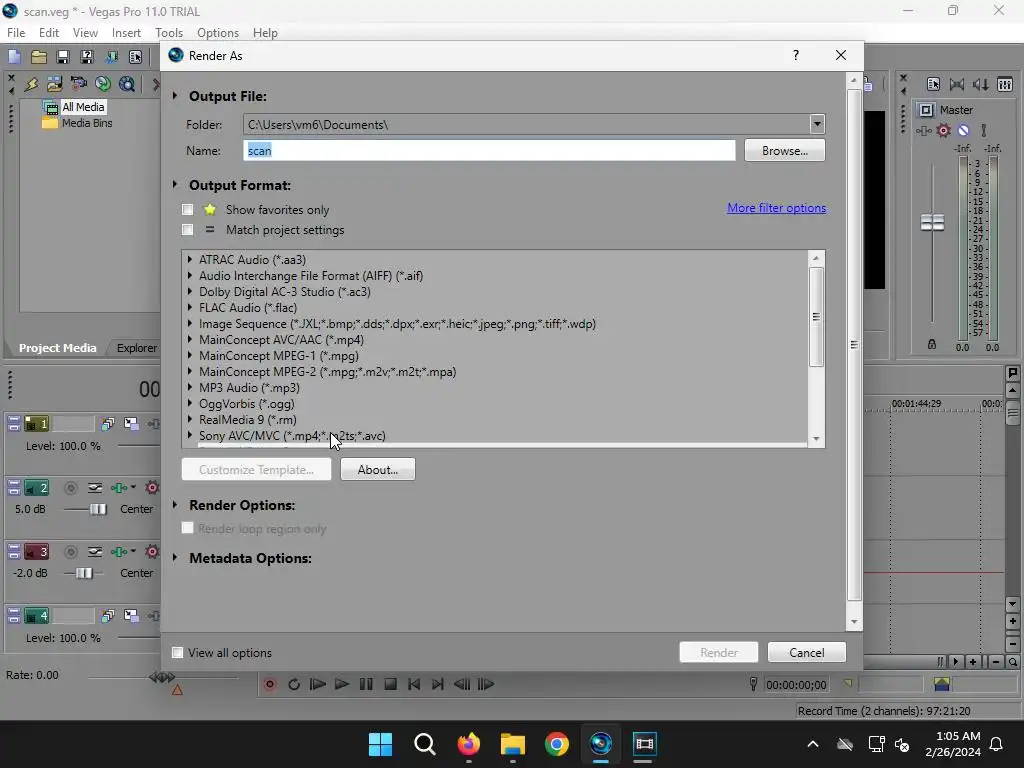Open Track FX gear on audio track 2

coord(152,488)
